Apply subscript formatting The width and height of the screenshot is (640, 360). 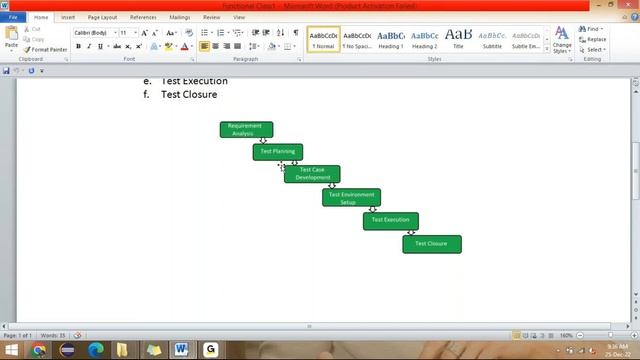(128, 47)
